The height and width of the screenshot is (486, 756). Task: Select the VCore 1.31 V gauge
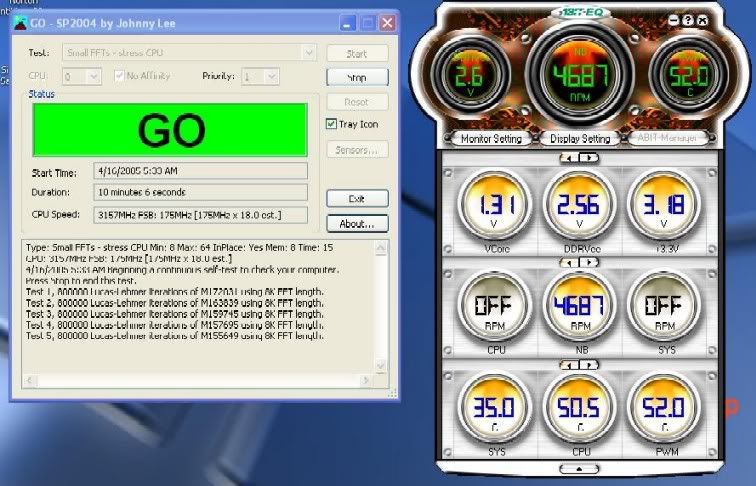pos(495,206)
